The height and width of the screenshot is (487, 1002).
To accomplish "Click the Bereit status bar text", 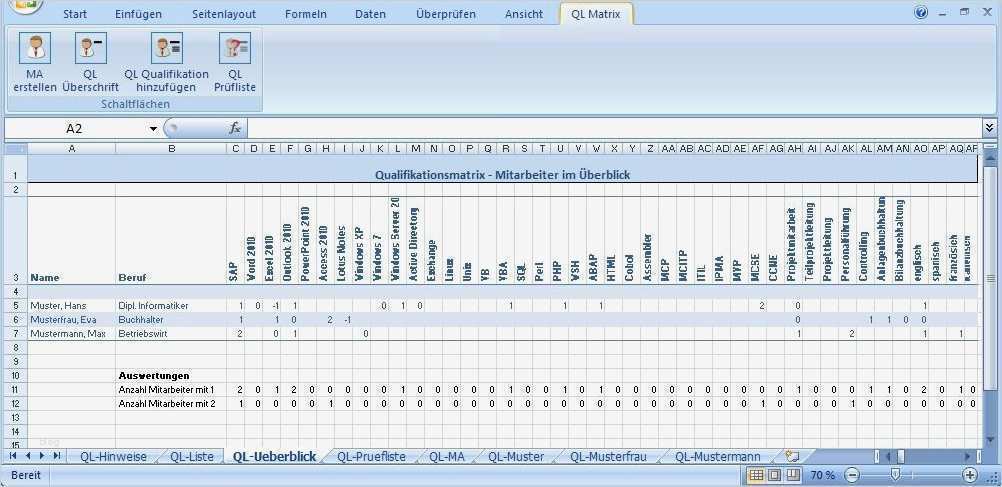I will [x=26, y=475].
